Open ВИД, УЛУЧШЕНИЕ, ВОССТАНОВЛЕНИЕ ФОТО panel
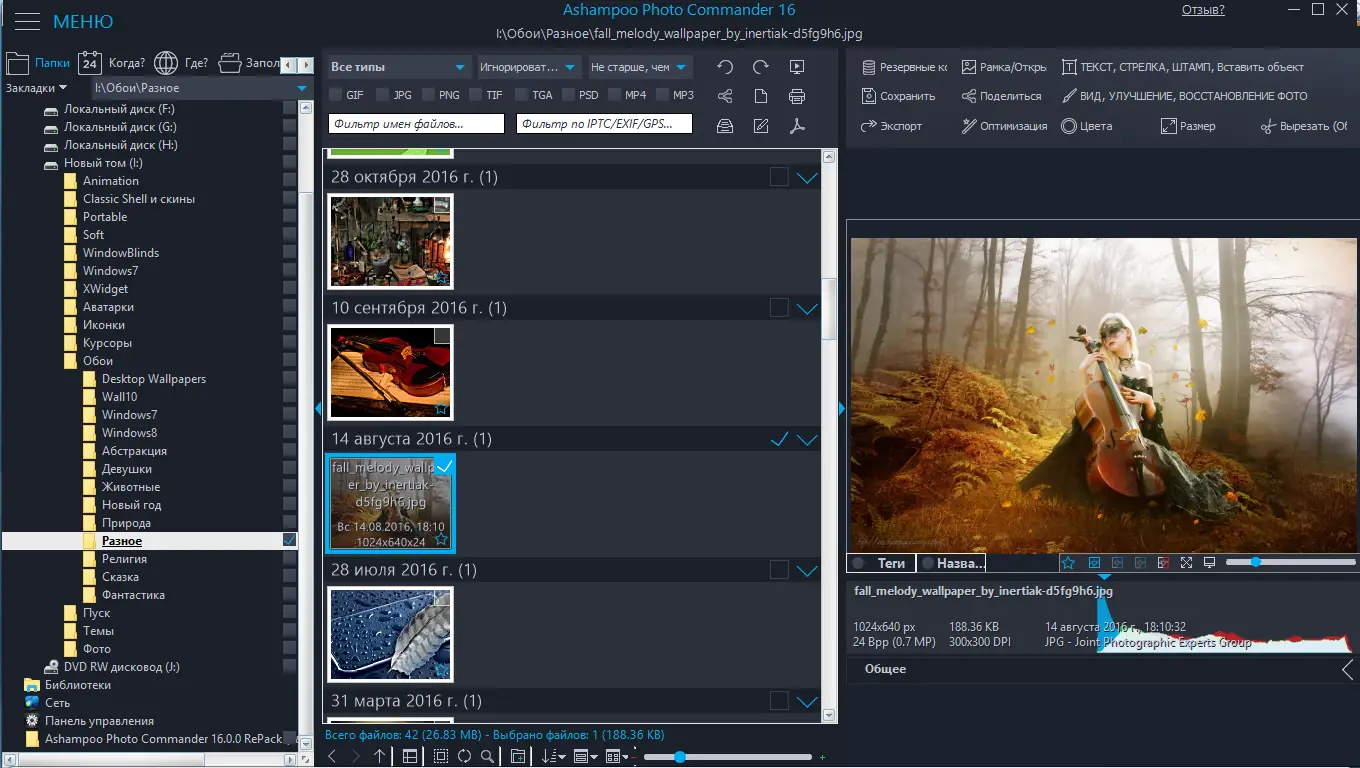This screenshot has height=768, width=1360. point(1195,96)
